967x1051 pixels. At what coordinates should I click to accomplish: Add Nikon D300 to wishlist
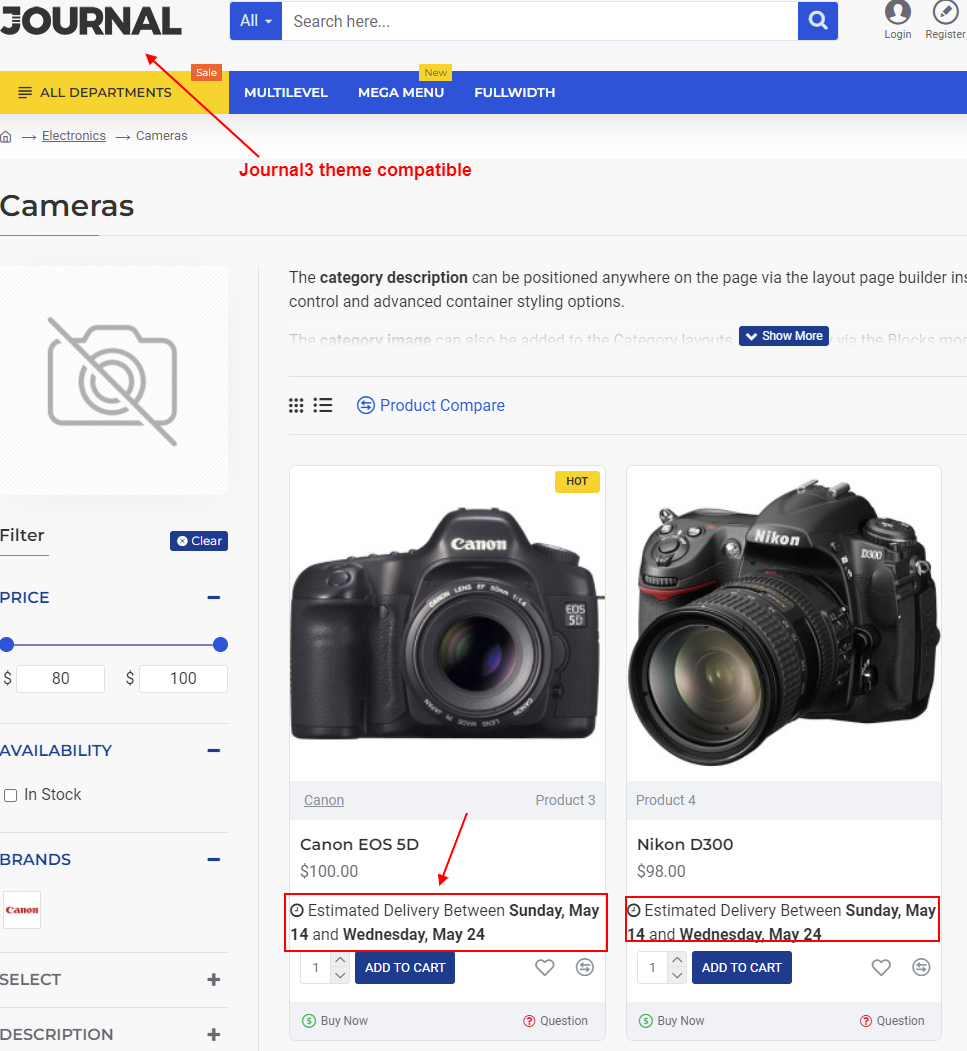coord(881,967)
